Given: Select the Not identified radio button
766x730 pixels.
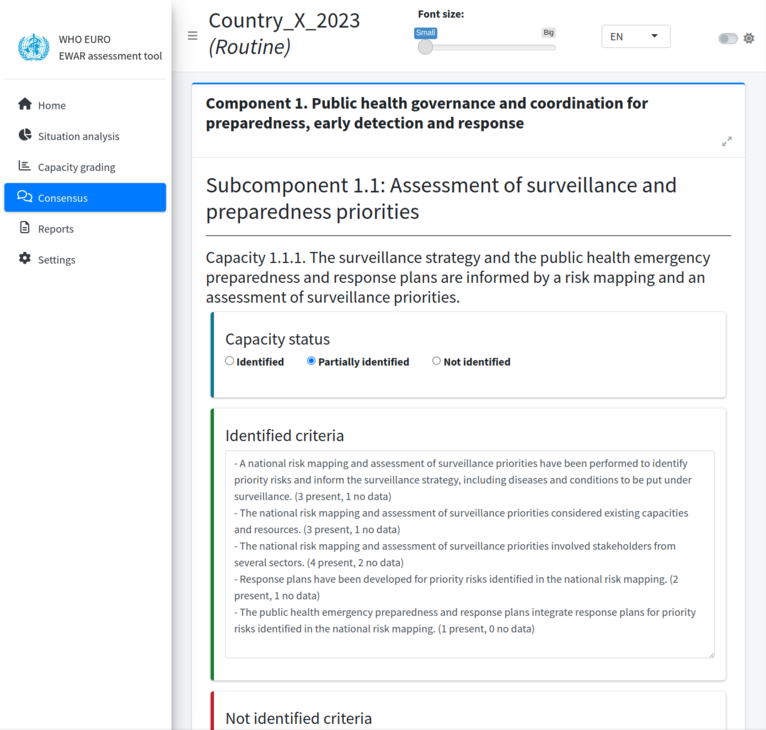Looking at the screenshot, I should click(436, 361).
